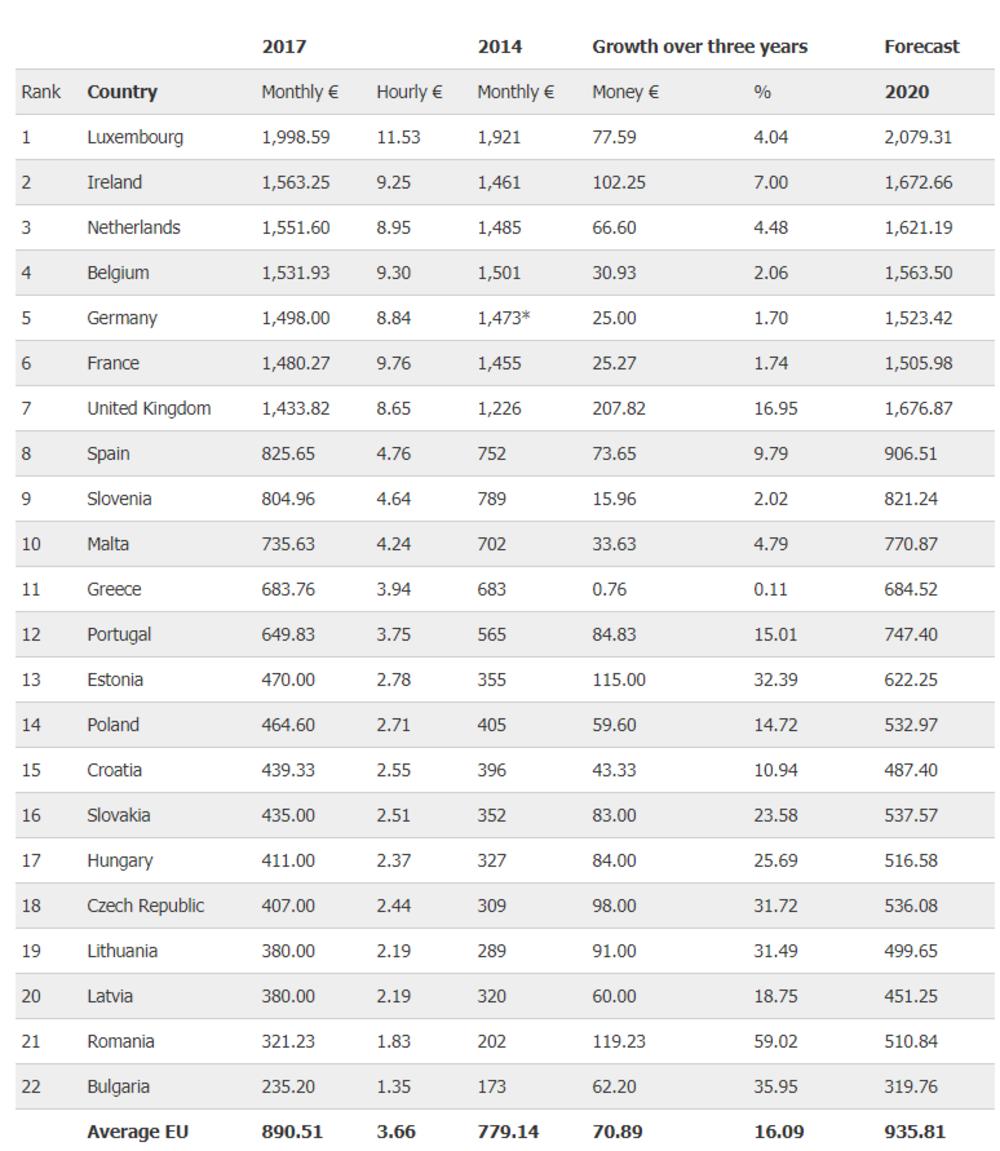Click the Country column header
This screenshot has height=1151, width=1000.
(x=122, y=92)
